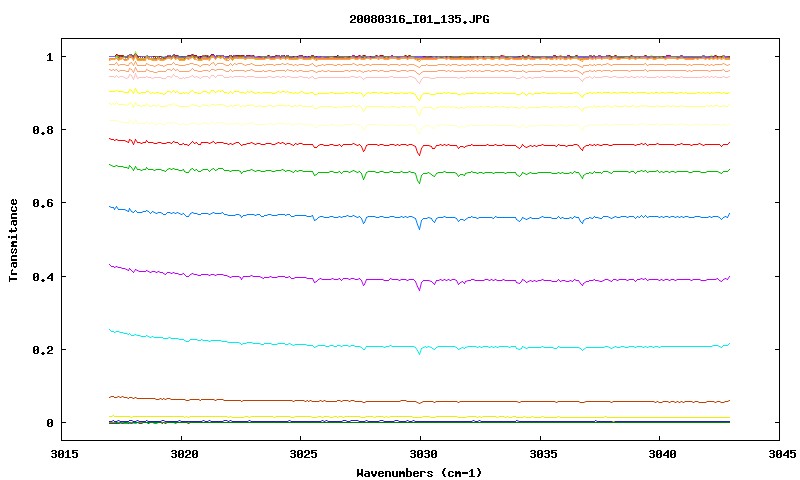The height and width of the screenshot is (480, 800).
Task: Click the x-axis tick label 3040
Action: pyautogui.click(x=662, y=454)
